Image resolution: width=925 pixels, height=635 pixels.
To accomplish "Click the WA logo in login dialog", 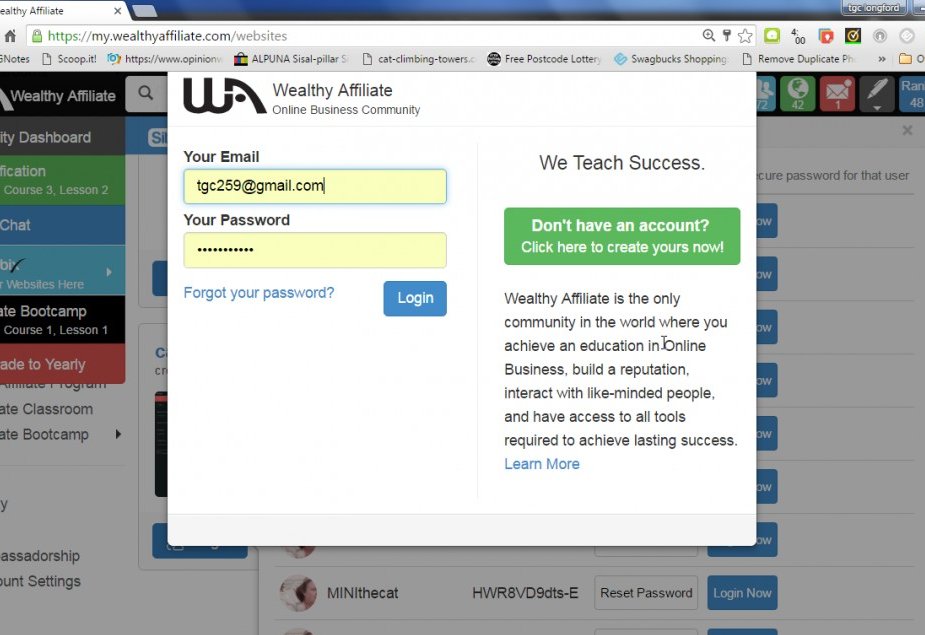I will [224, 96].
